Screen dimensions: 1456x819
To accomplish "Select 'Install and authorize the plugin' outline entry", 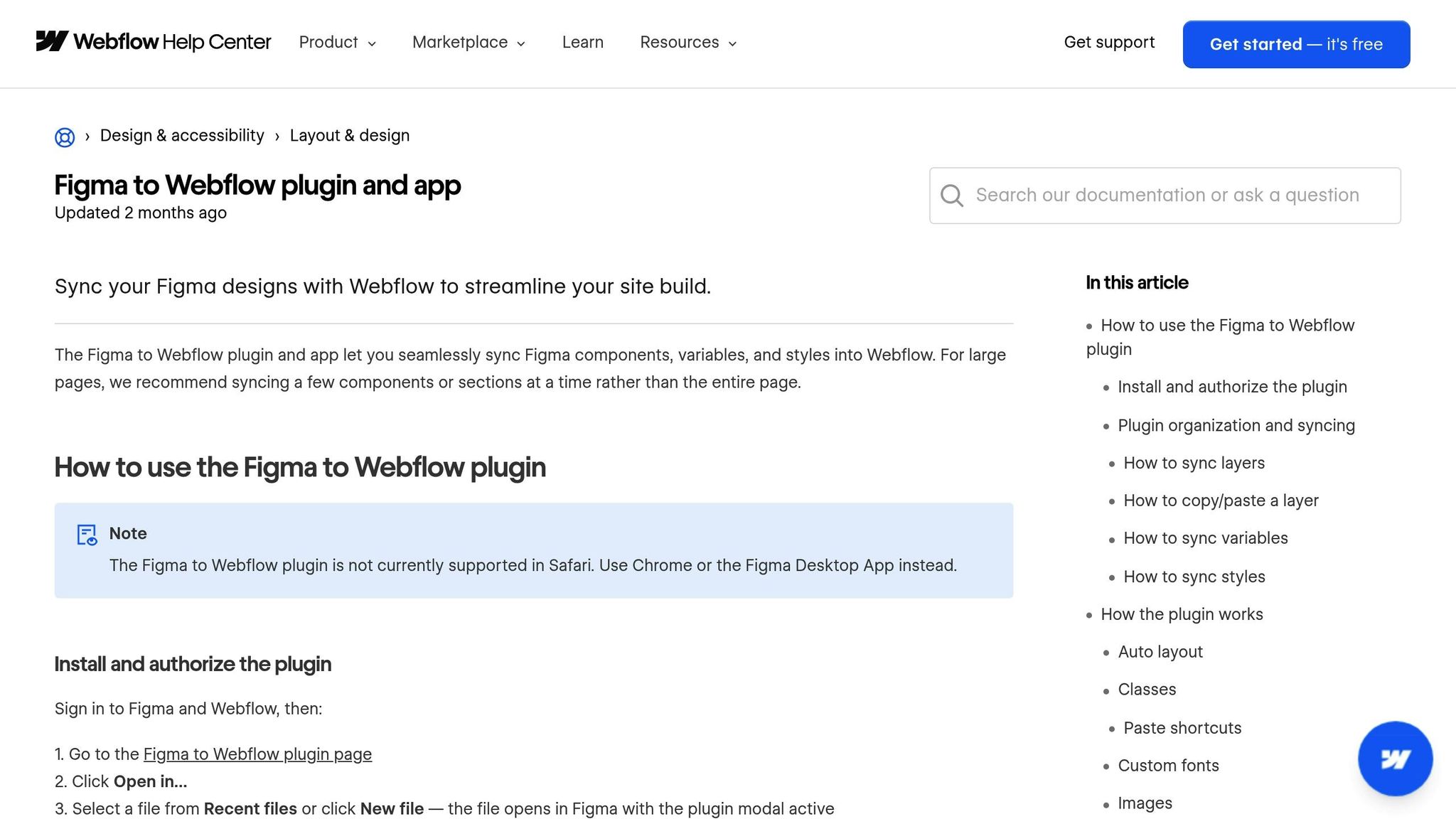I will (x=1232, y=387).
